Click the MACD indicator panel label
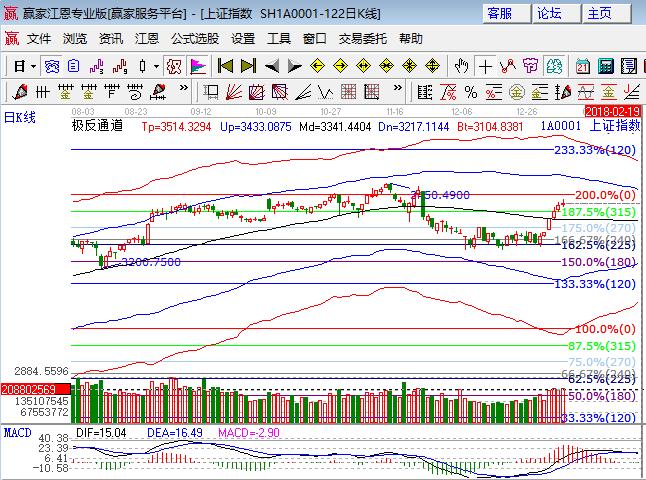This screenshot has height=480, width=646. [17, 433]
